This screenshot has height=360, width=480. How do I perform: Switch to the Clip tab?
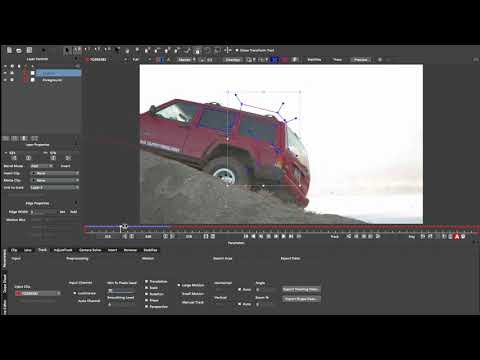14,250
